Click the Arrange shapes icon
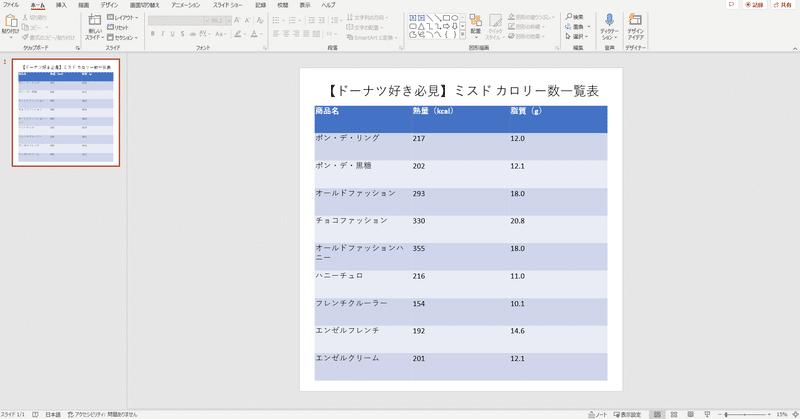 [x=476, y=20]
